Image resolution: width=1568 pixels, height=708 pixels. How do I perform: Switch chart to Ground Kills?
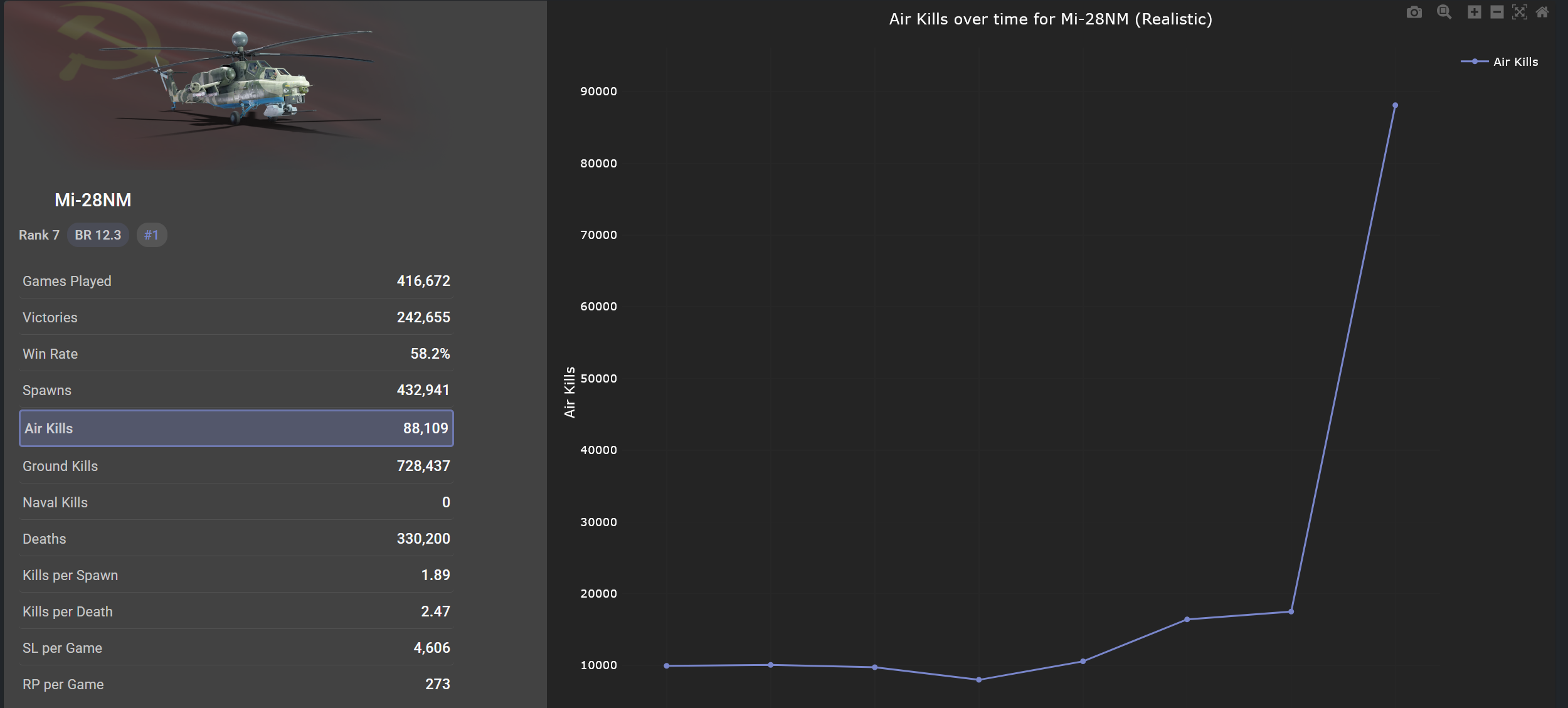point(236,466)
